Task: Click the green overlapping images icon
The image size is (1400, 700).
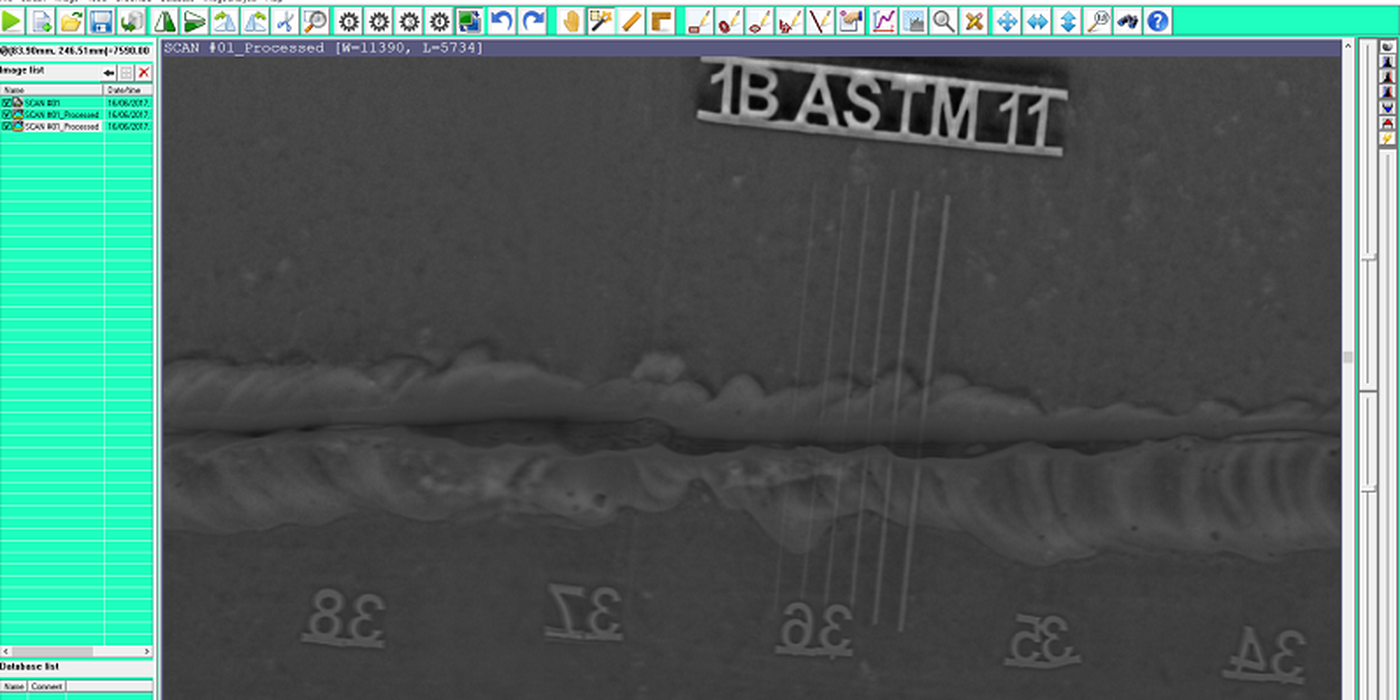Action: point(469,20)
